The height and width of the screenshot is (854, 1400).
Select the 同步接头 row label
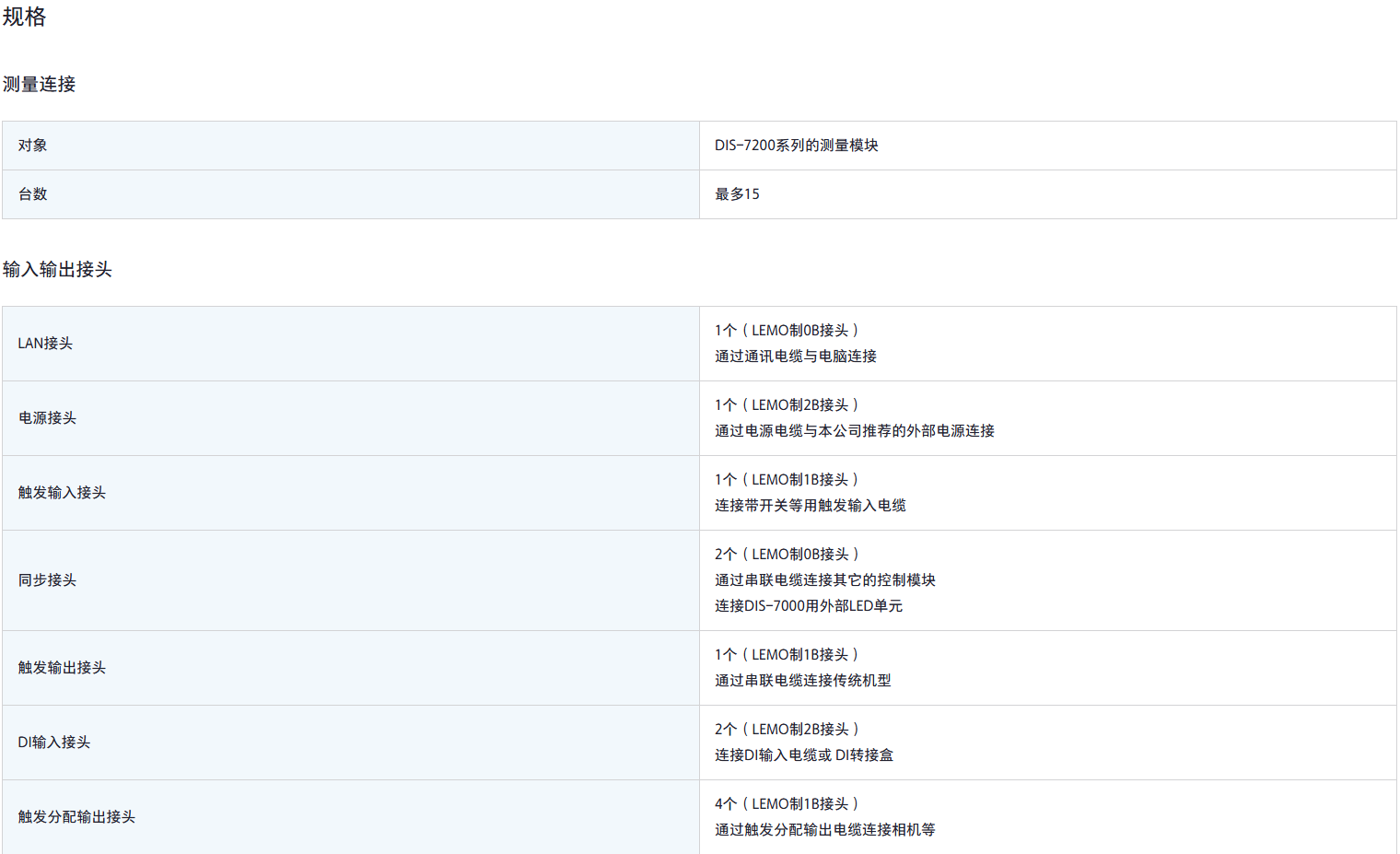pyautogui.click(x=47, y=580)
